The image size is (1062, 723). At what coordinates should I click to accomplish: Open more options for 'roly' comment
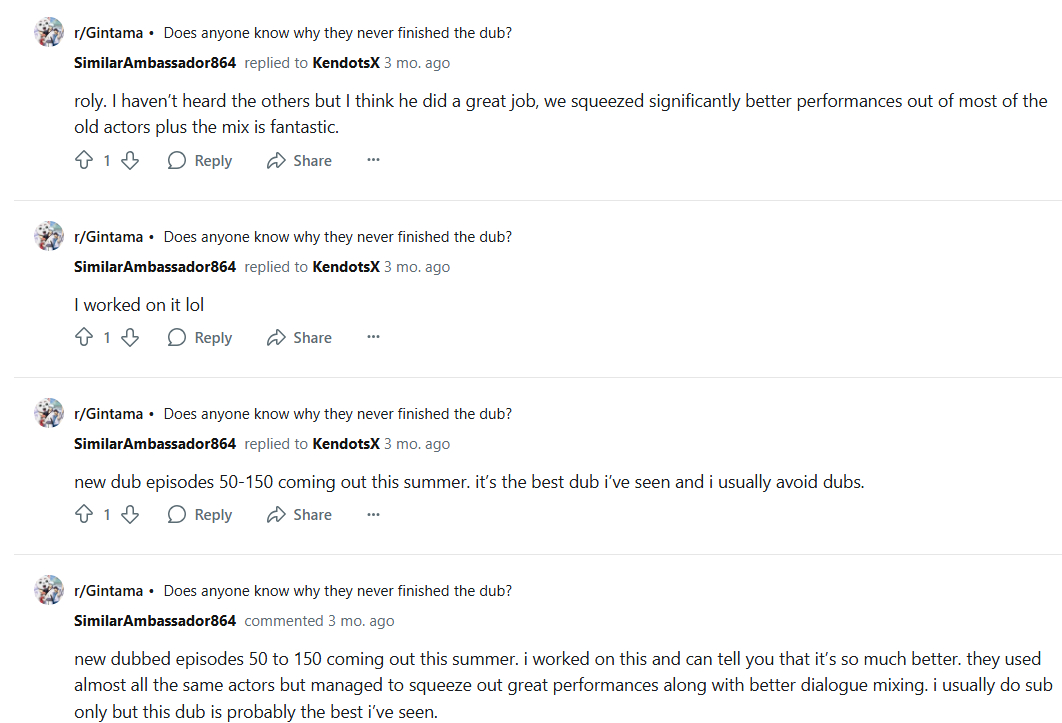373,160
